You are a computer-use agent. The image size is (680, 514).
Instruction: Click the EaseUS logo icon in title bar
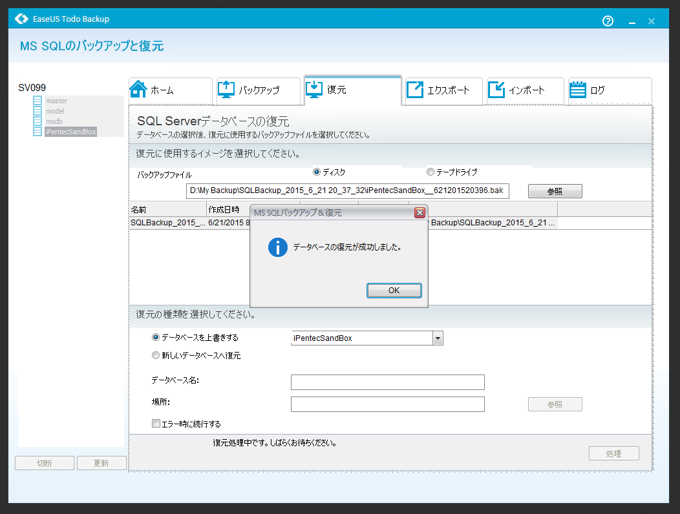[x=21, y=19]
